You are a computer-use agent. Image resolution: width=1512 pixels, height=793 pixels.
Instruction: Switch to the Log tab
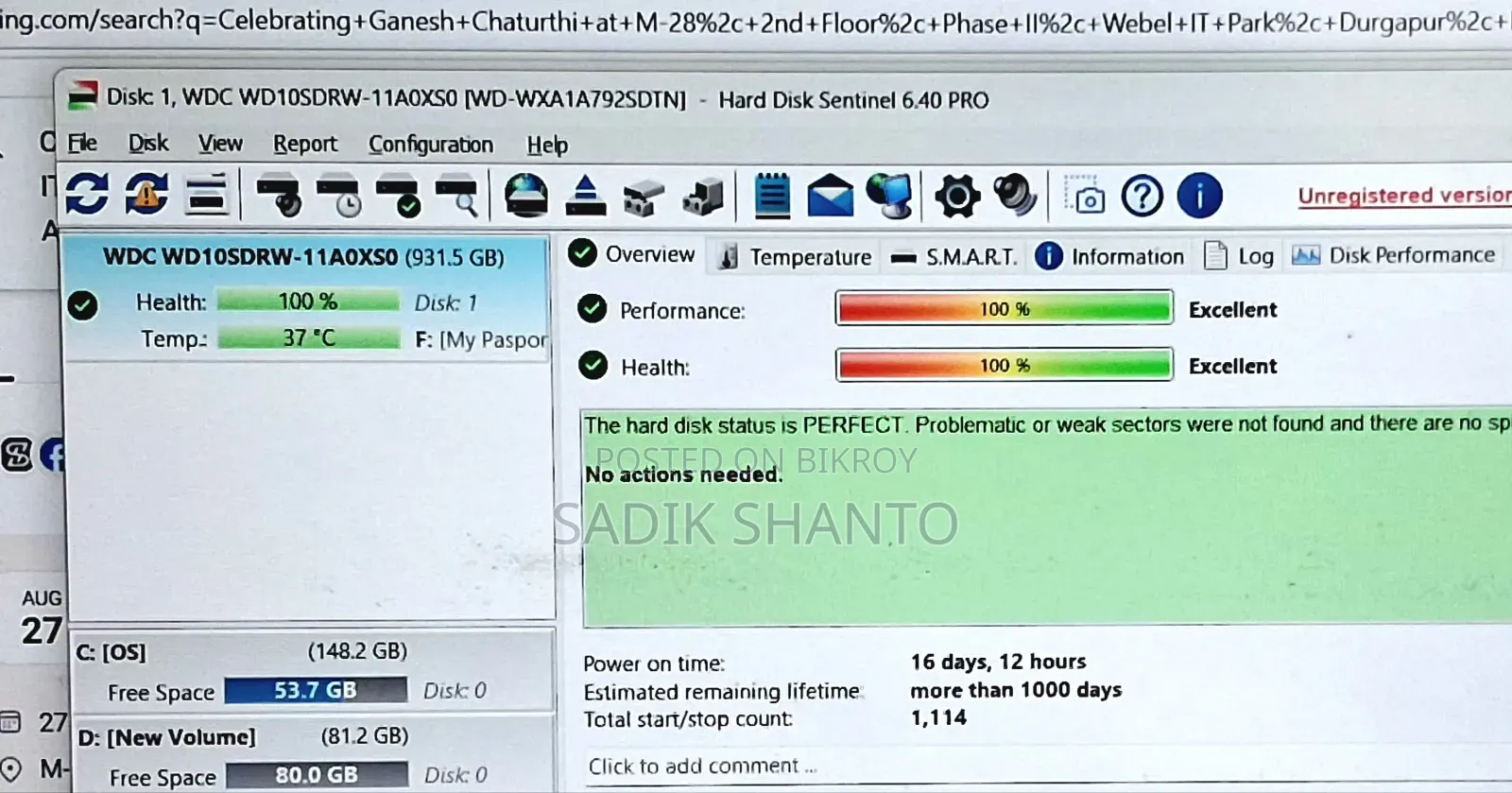click(1239, 256)
